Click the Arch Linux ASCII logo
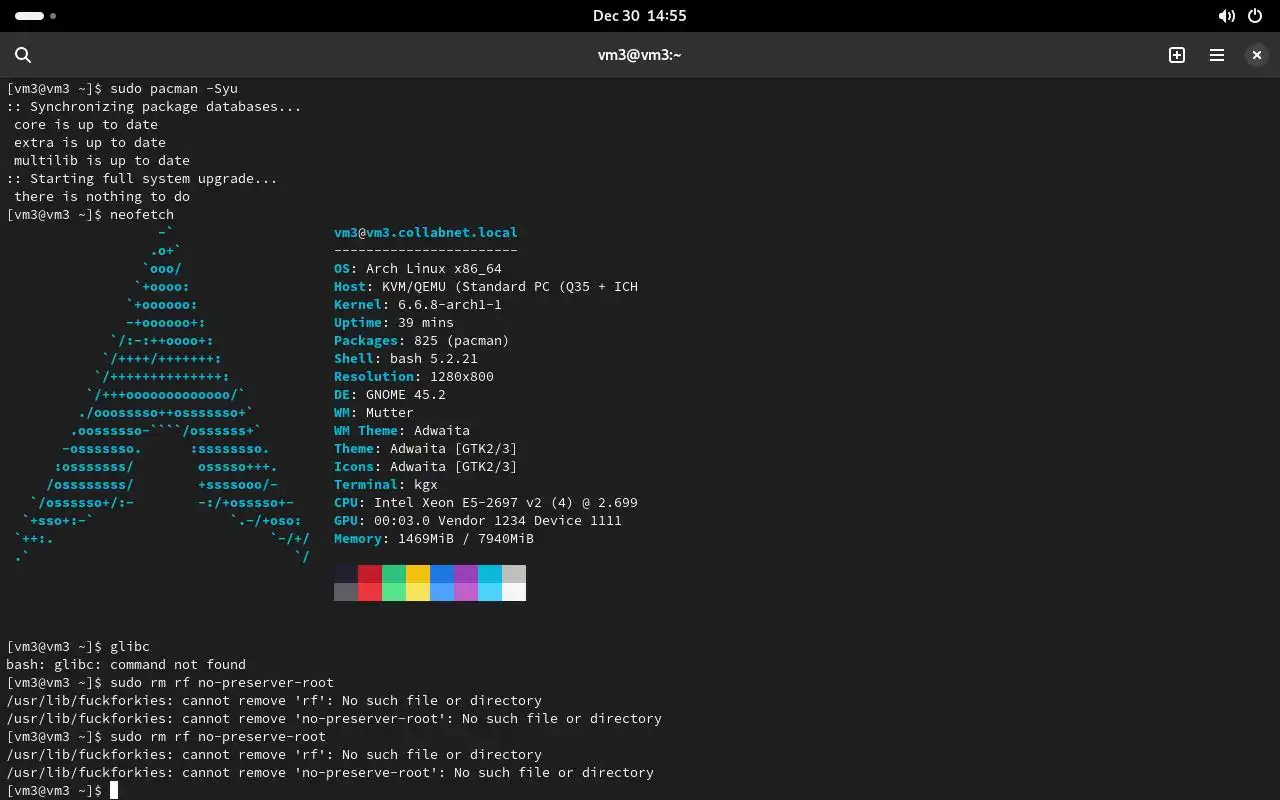Screen dimensions: 1280x800 [162, 395]
